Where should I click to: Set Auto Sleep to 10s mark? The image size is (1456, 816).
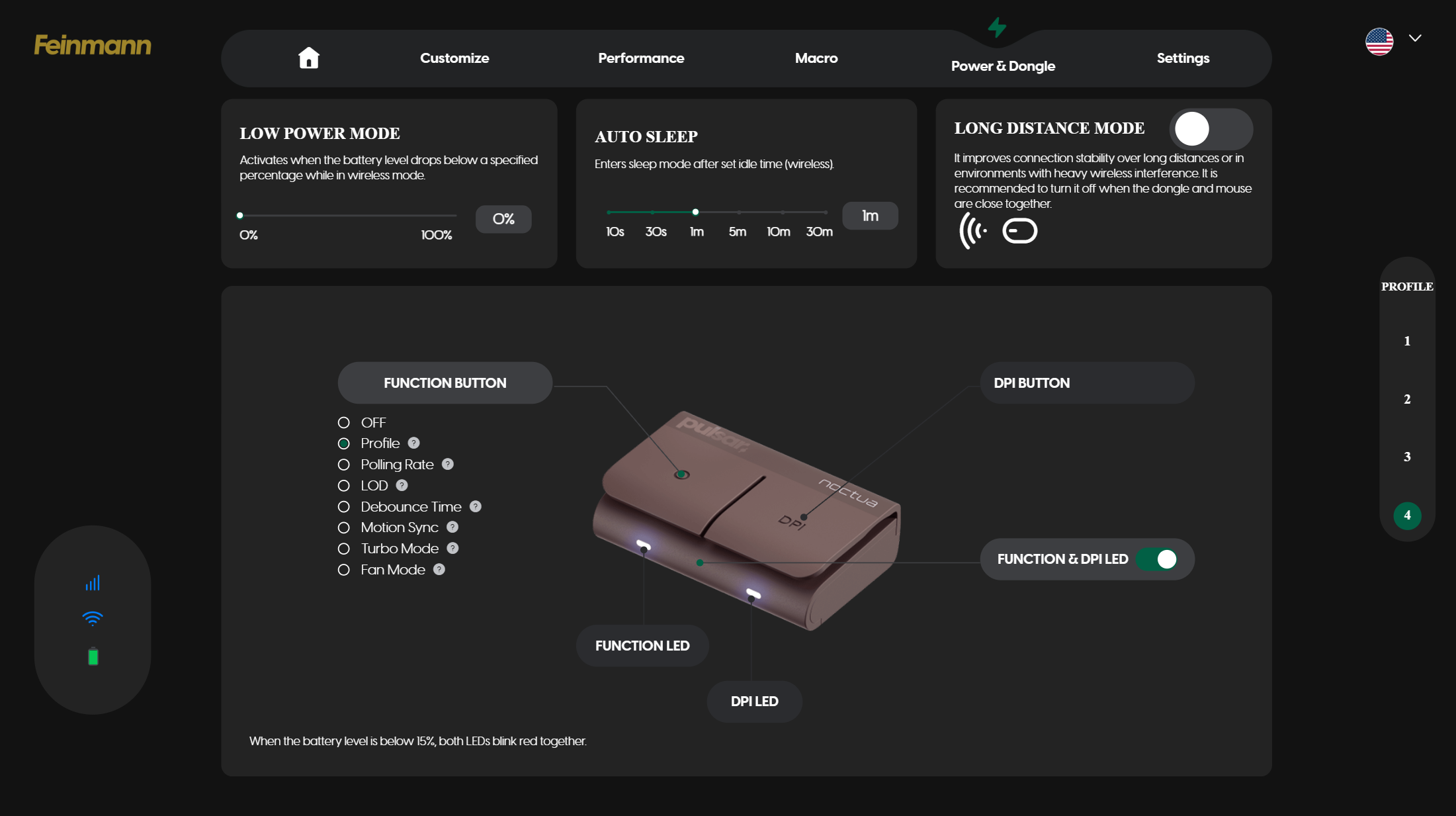(609, 212)
